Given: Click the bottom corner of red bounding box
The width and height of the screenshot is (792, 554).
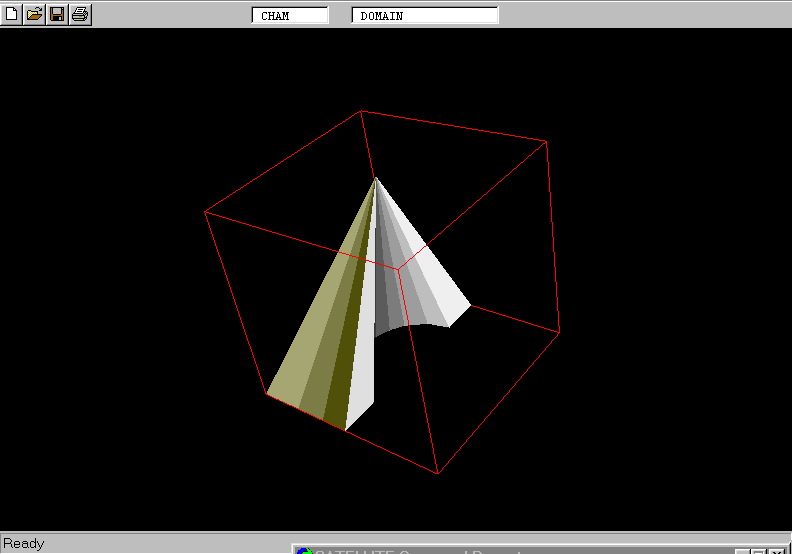Looking at the screenshot, I should 437,473.
